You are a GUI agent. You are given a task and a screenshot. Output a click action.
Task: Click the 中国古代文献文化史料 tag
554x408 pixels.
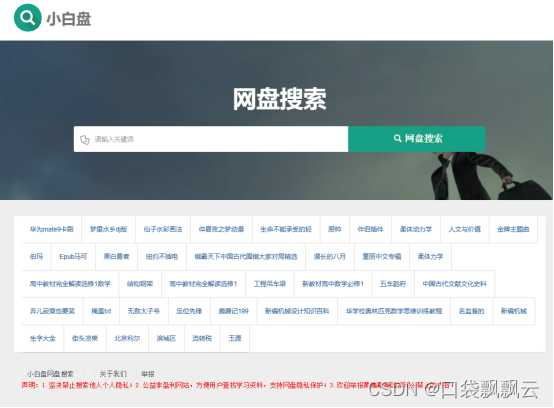coord(455,284)
